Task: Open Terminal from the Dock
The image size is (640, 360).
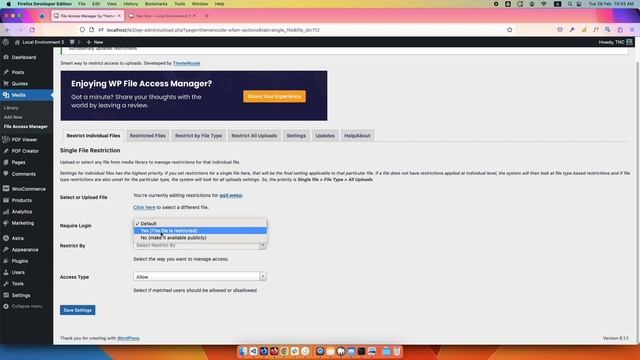Action: (x=361, y=351)
